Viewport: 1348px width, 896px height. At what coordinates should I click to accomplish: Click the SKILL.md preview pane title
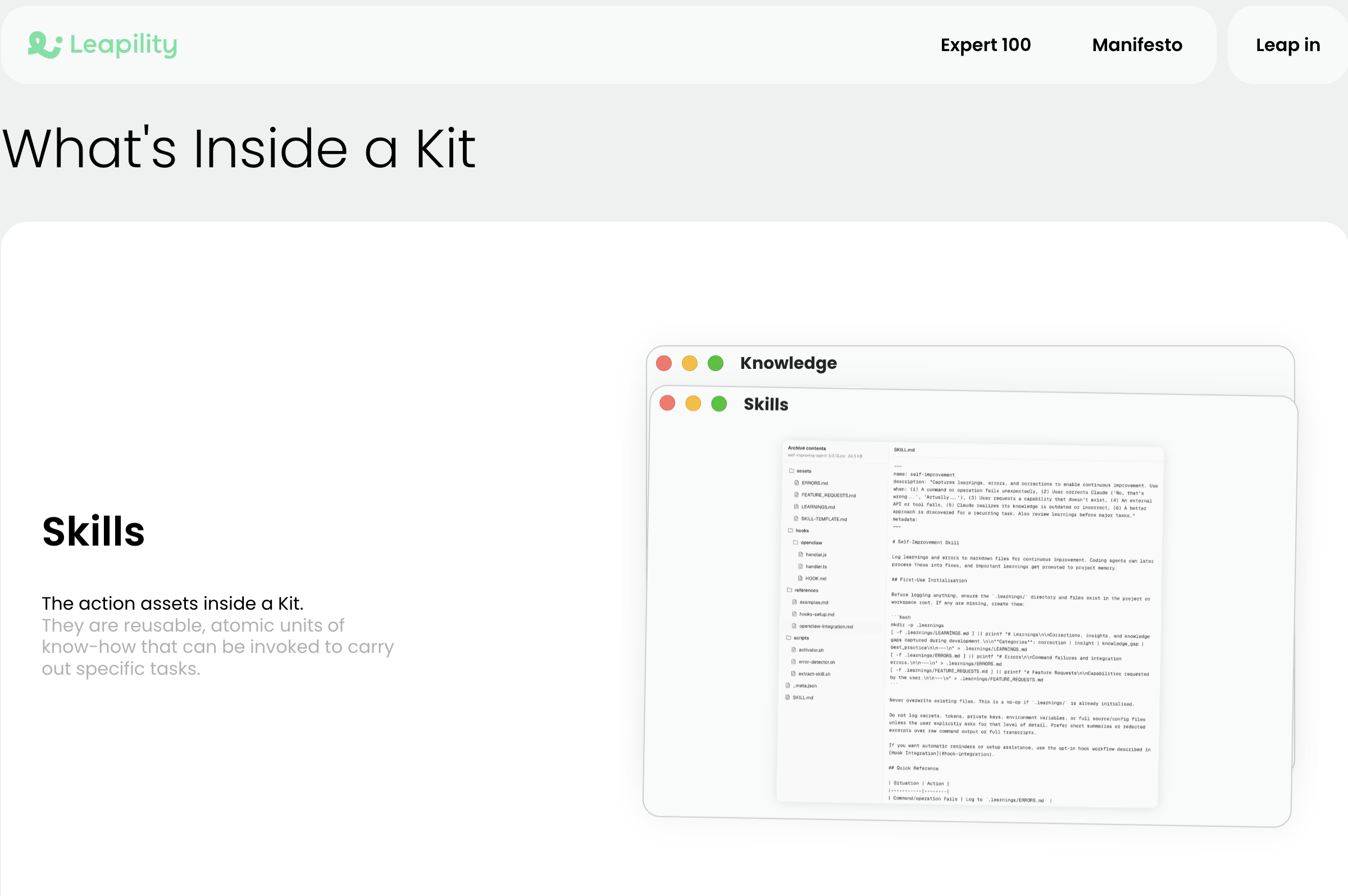coord(904,450)
